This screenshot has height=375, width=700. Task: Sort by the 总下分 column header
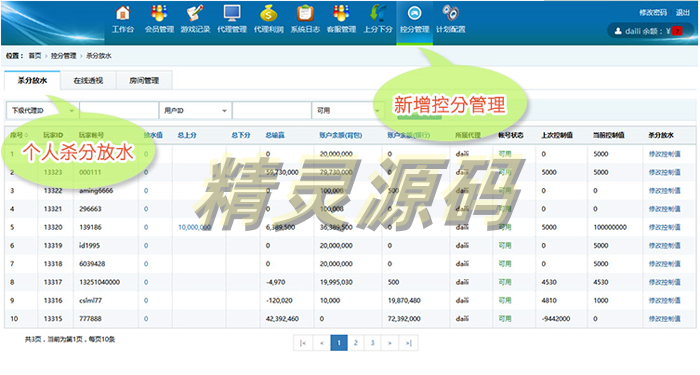pos(241,135)
